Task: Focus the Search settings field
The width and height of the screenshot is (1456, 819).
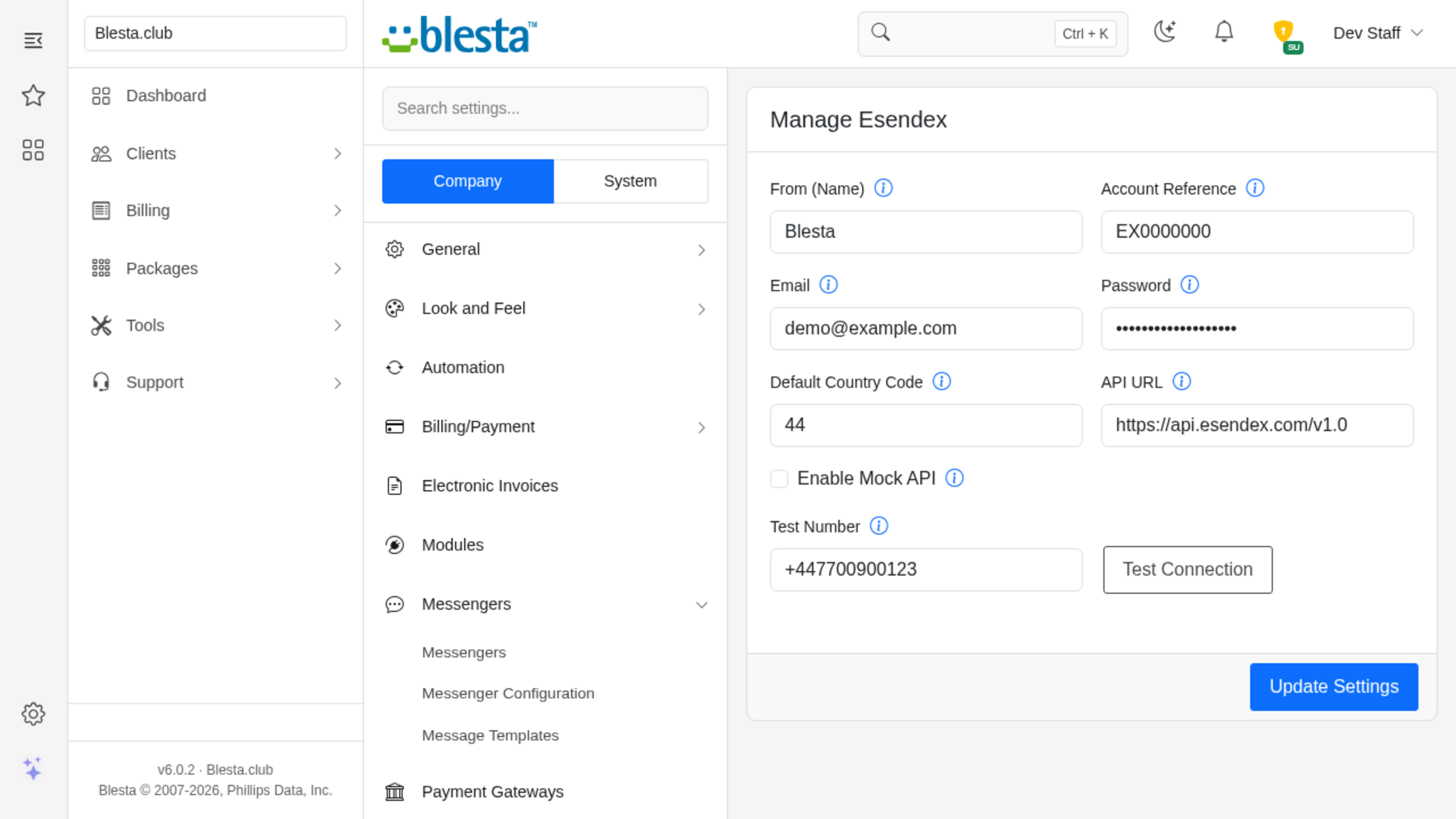Action: (545, 108)
